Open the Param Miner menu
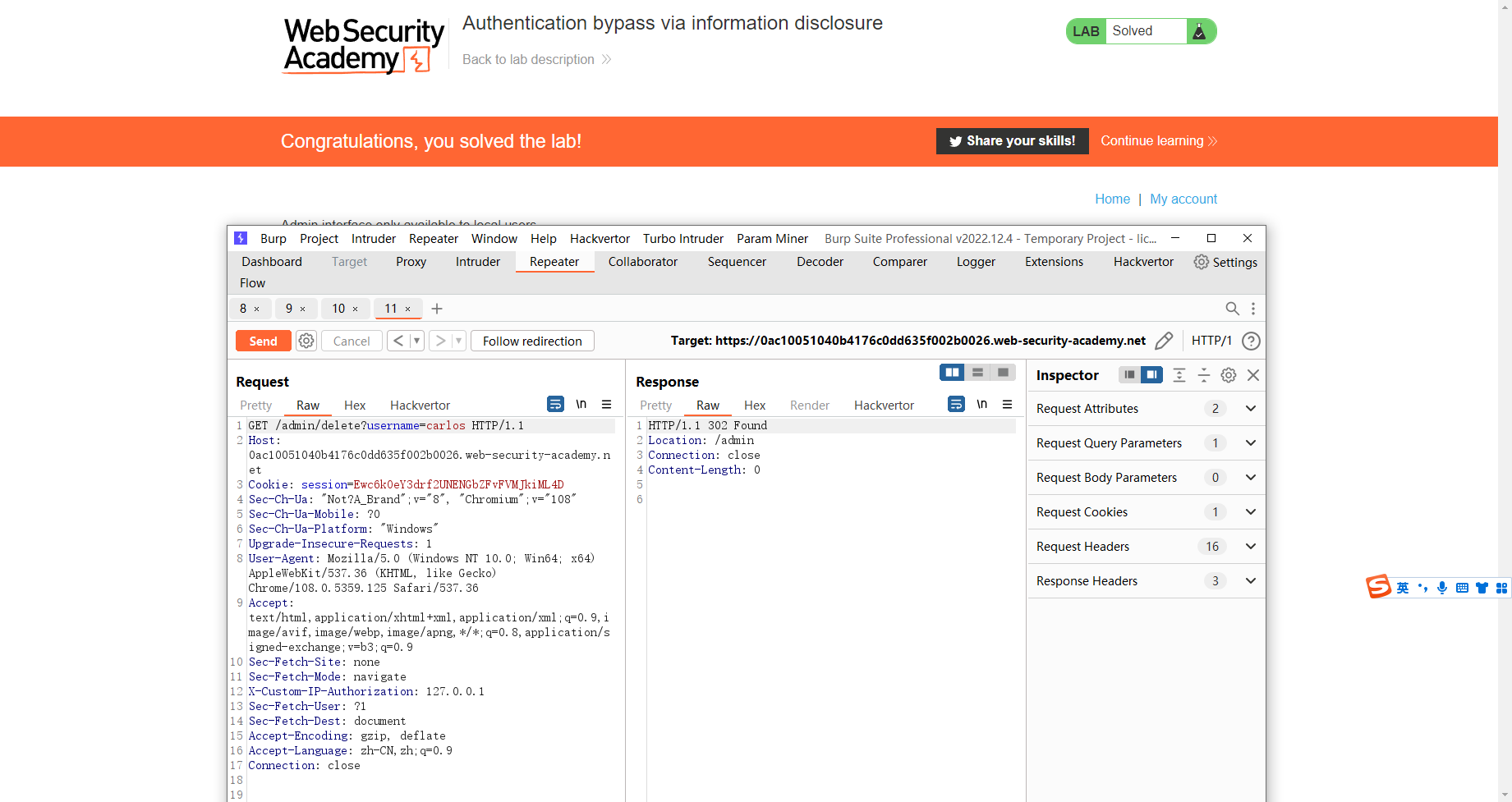This screenshot has height=802, width=1512. tap(772, 239)
